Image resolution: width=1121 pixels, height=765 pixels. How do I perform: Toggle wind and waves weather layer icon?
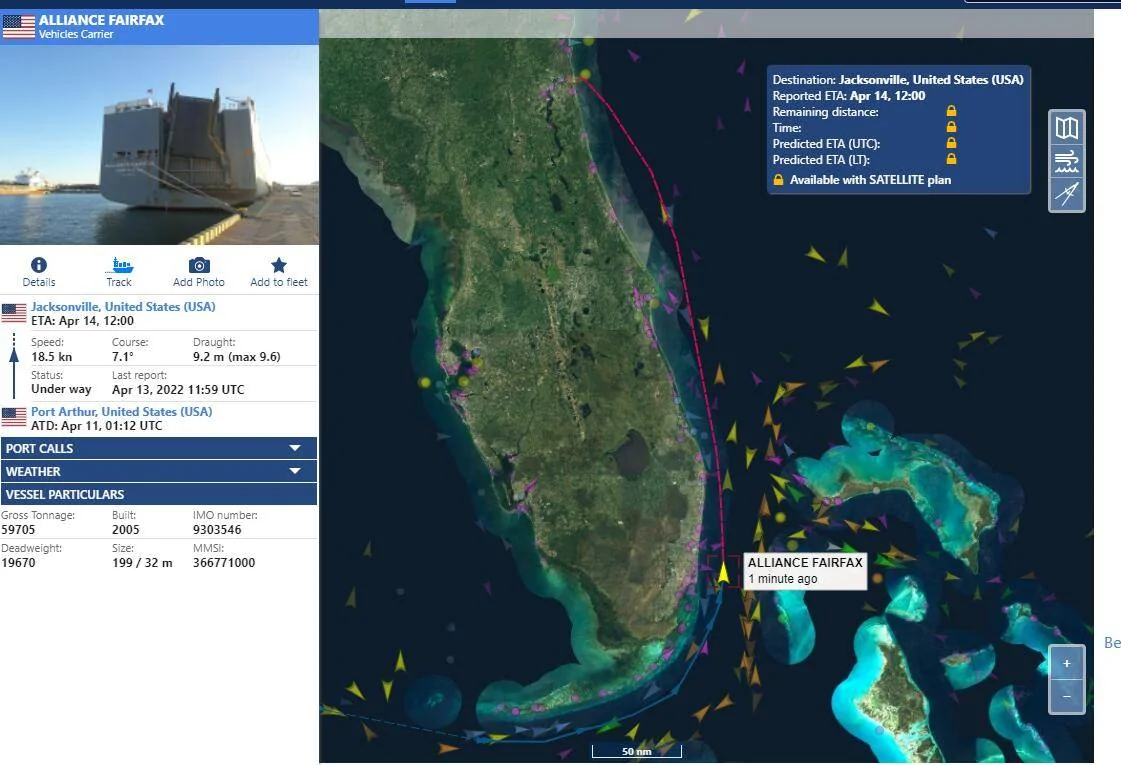[1067, 161]
